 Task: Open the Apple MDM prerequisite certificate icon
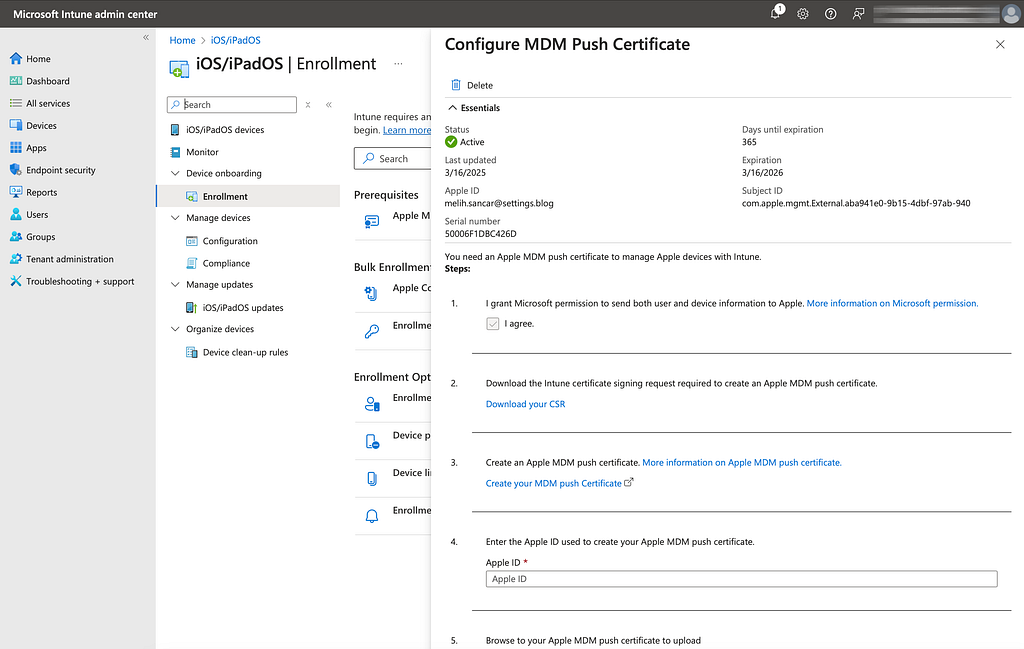[x=372, y=222]
